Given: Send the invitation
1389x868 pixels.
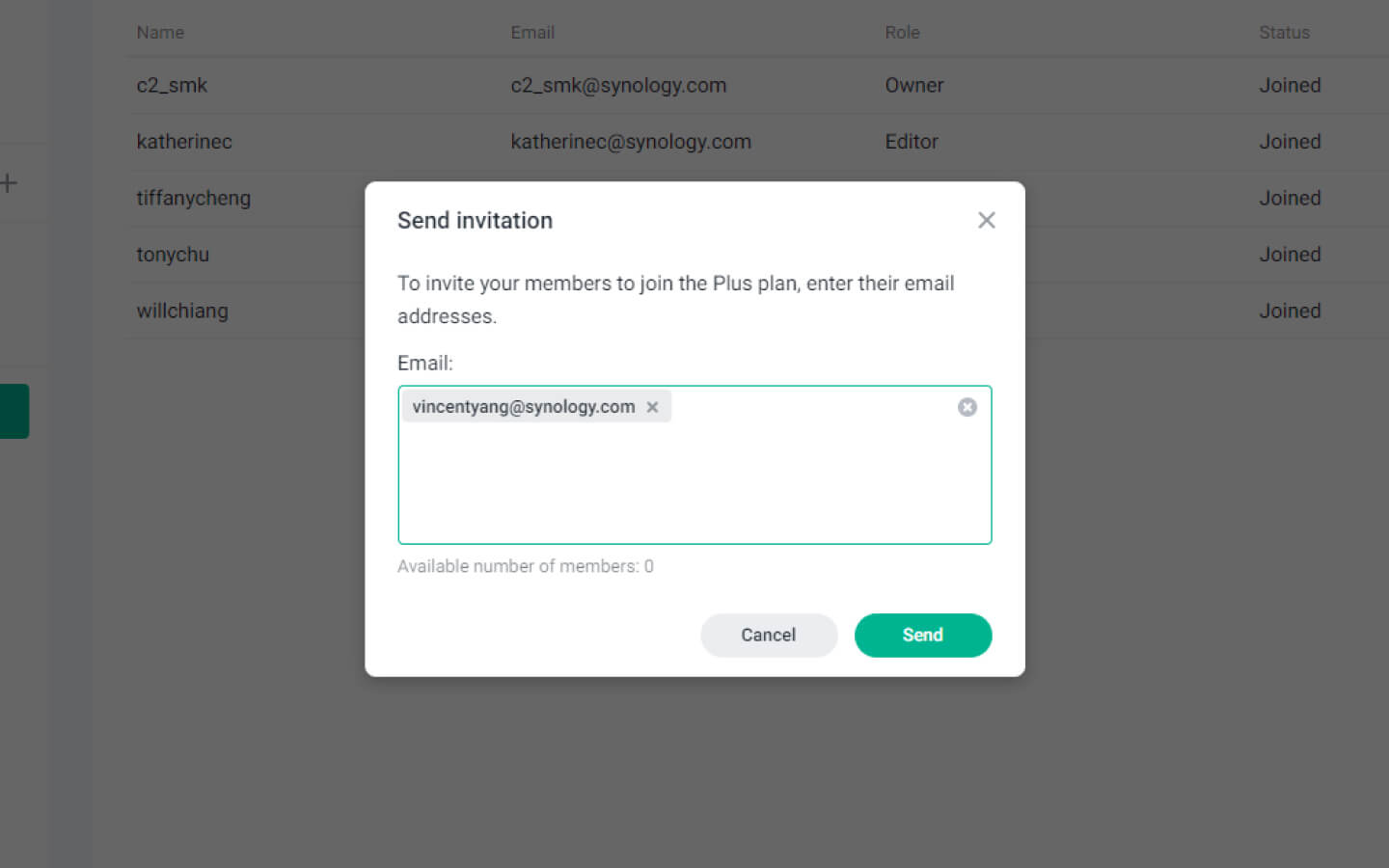Looking at the screenshot, I should tap(922, 636).
